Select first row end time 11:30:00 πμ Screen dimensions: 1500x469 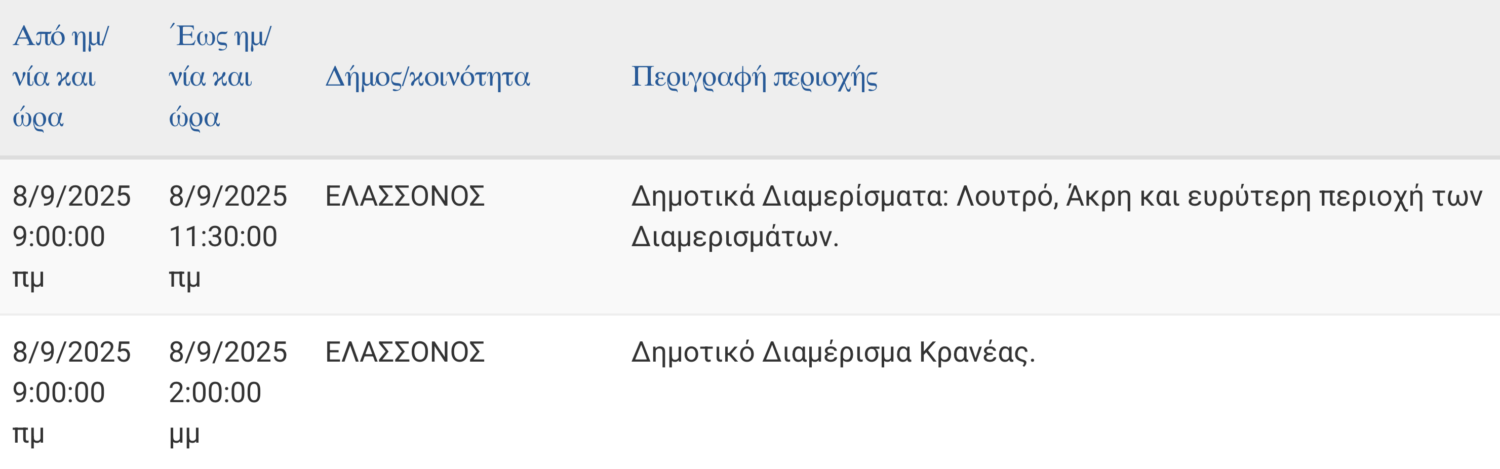(224, 237)
